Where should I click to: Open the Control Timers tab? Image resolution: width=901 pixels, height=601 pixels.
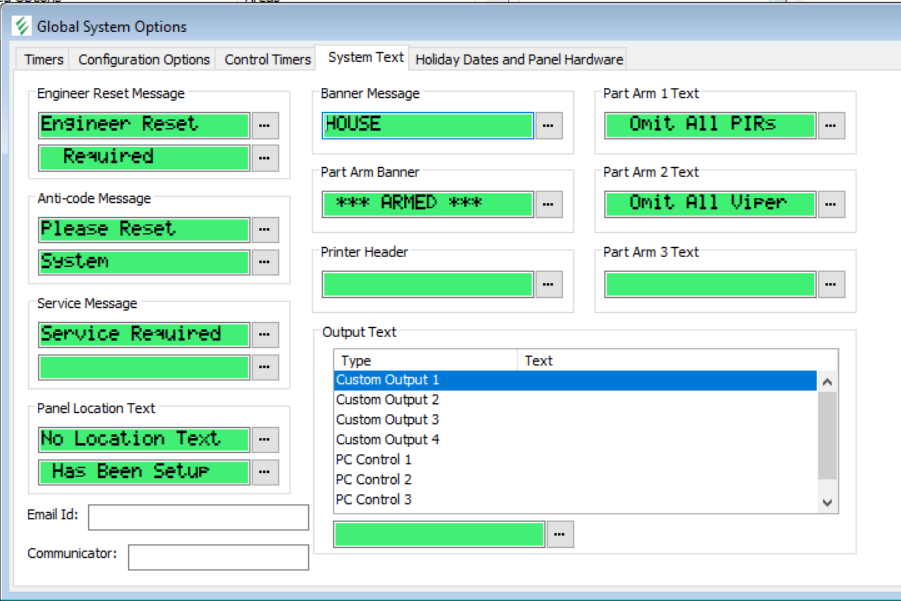pyautogui.click(x=267, y=59)
